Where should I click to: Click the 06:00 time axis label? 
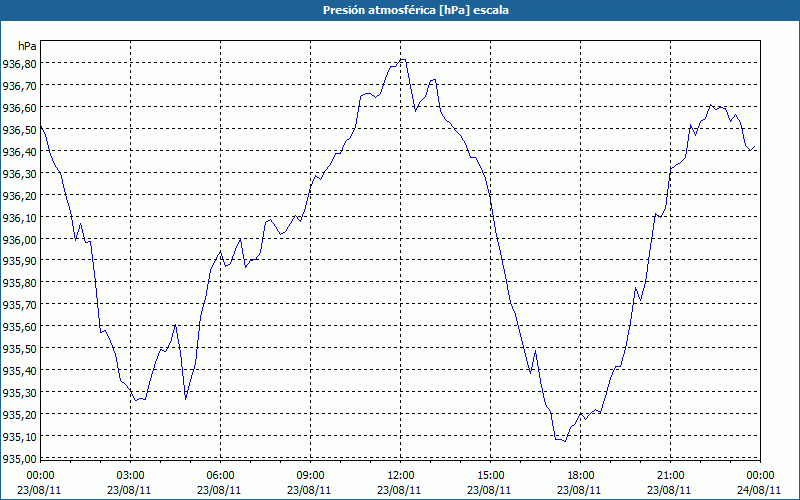click(x=220, y=476)
